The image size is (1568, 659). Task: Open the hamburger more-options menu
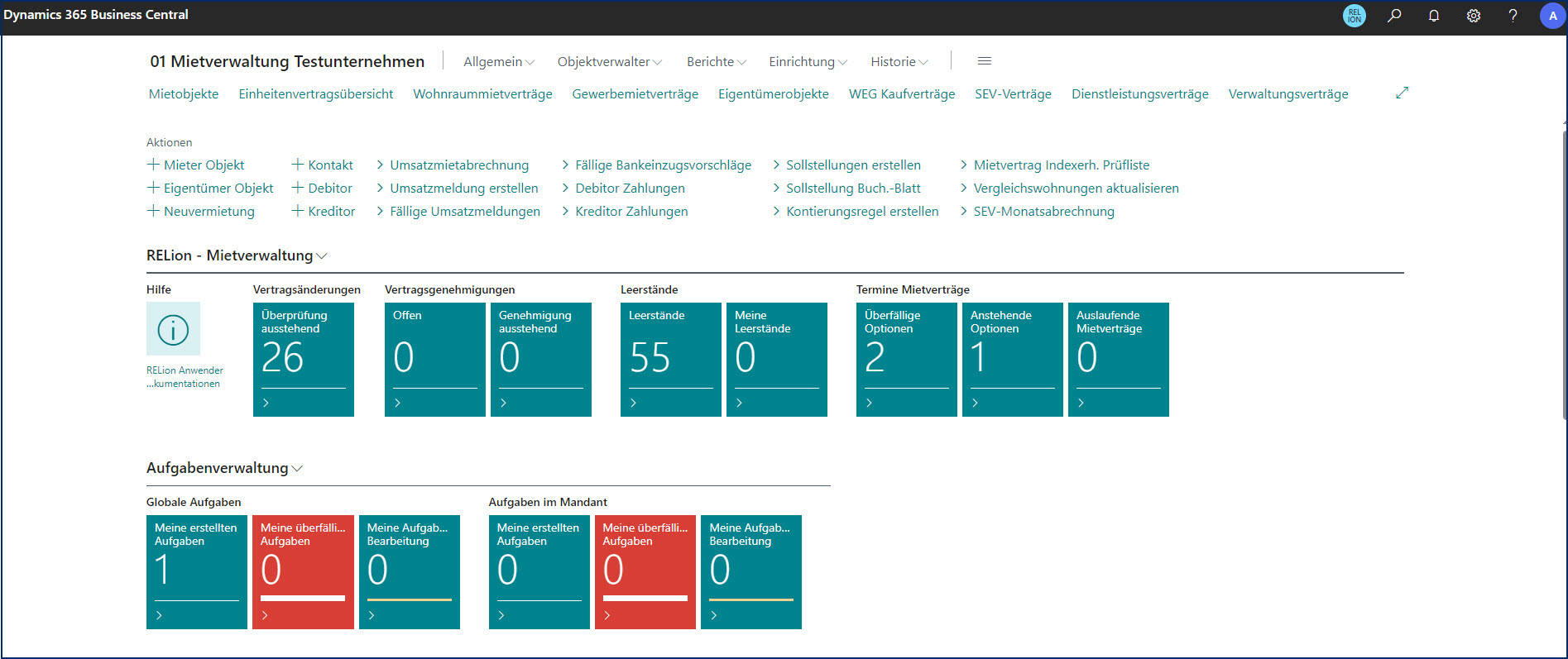click(985, 61)
